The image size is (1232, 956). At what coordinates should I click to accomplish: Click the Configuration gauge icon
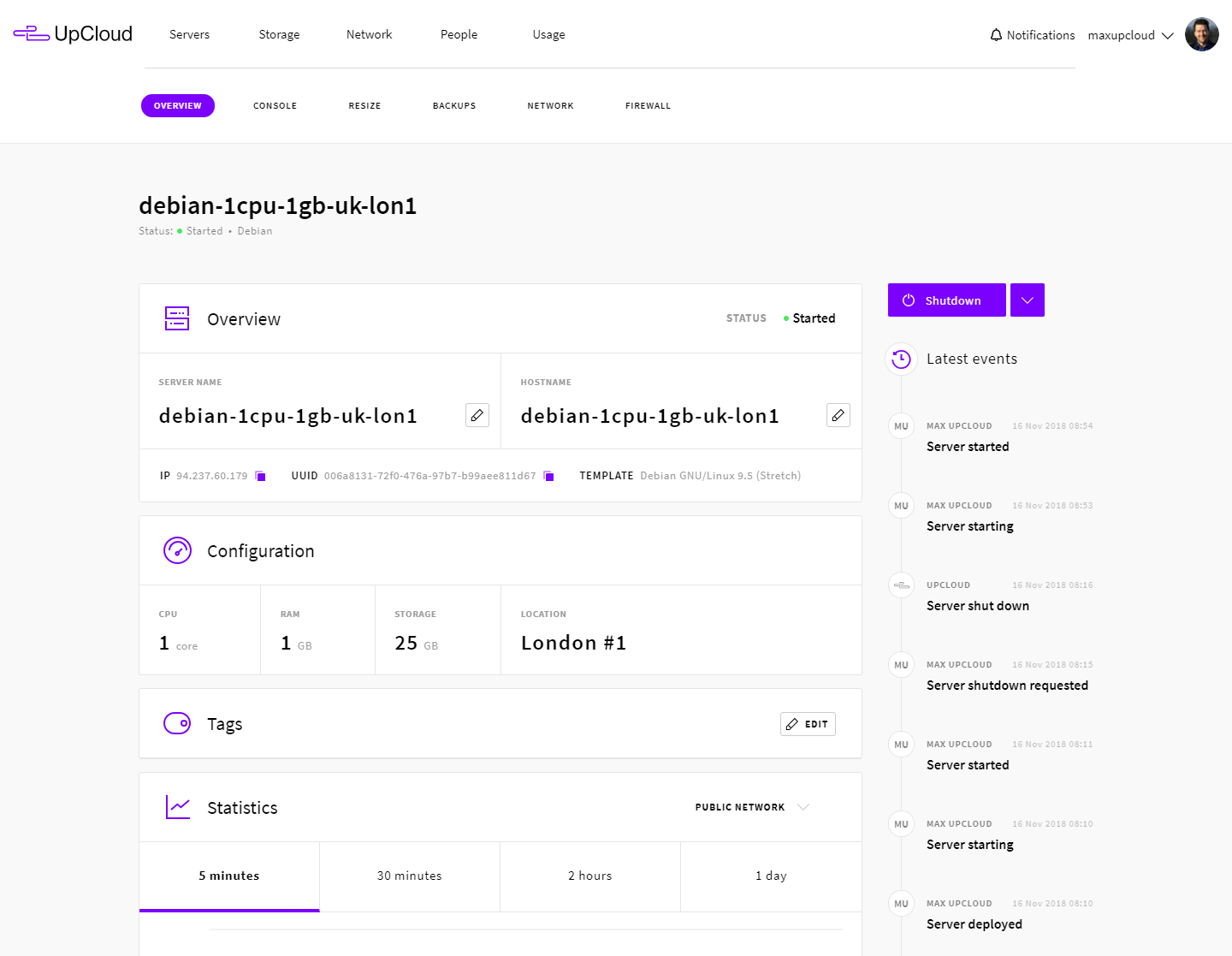pyautogui.click(x=177, y=550)
